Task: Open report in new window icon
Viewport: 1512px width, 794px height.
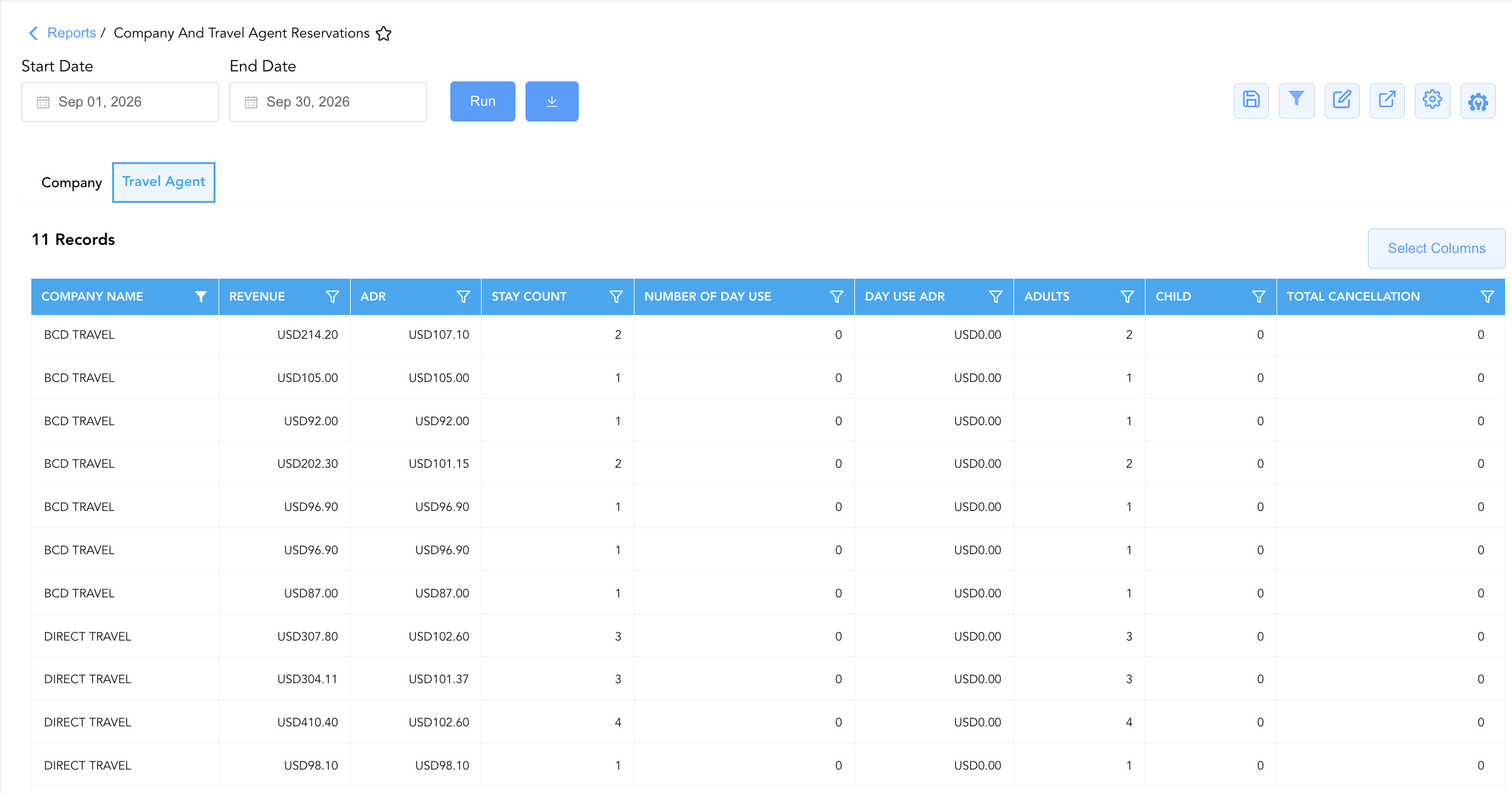Action: coord(1387,100)
